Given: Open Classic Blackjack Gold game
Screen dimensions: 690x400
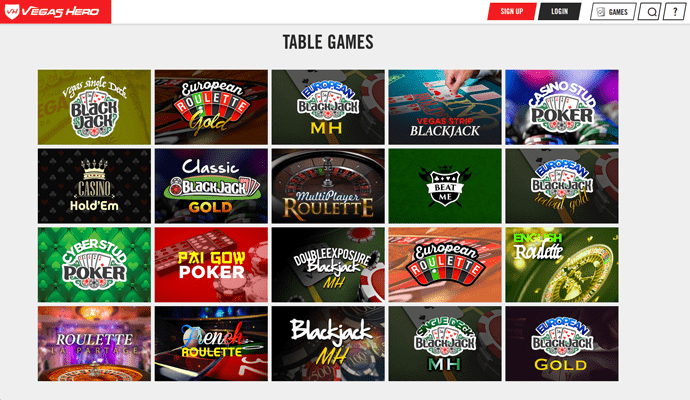Looking at the screenshot, I should point(211,186).
